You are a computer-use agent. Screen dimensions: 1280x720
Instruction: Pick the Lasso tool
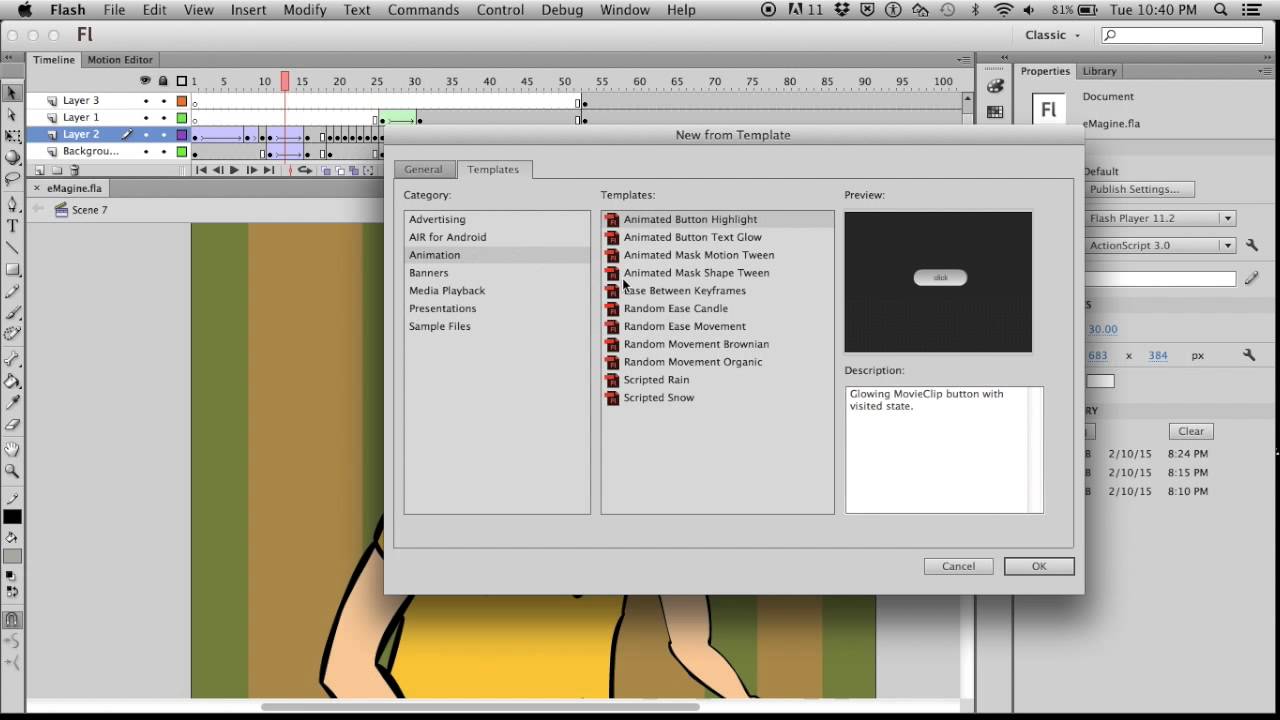(x=12, y=179)
